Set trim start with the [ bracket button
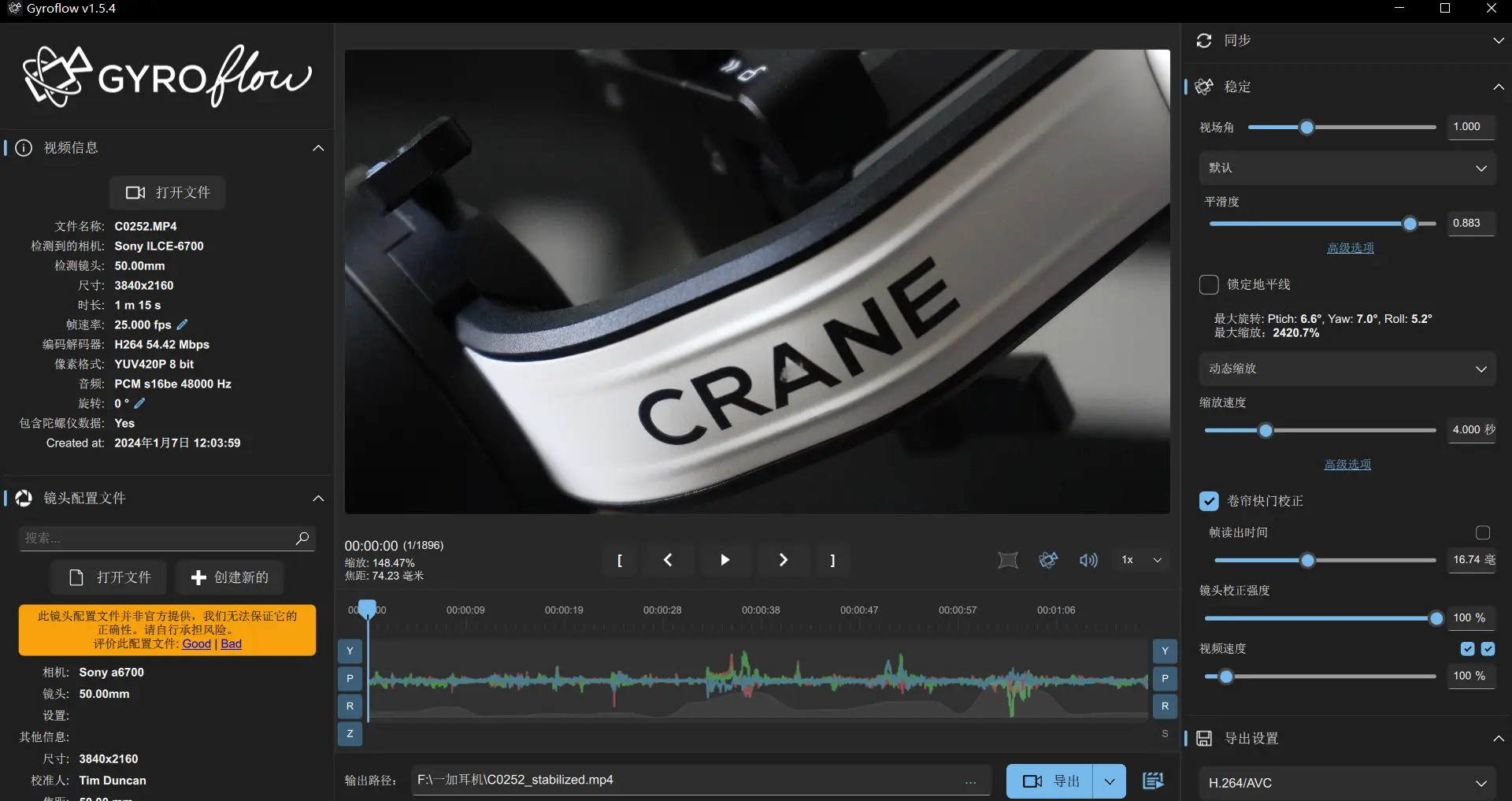This screenshot has width=1512, height=801. pyautogui.click(x=620, y=560)
